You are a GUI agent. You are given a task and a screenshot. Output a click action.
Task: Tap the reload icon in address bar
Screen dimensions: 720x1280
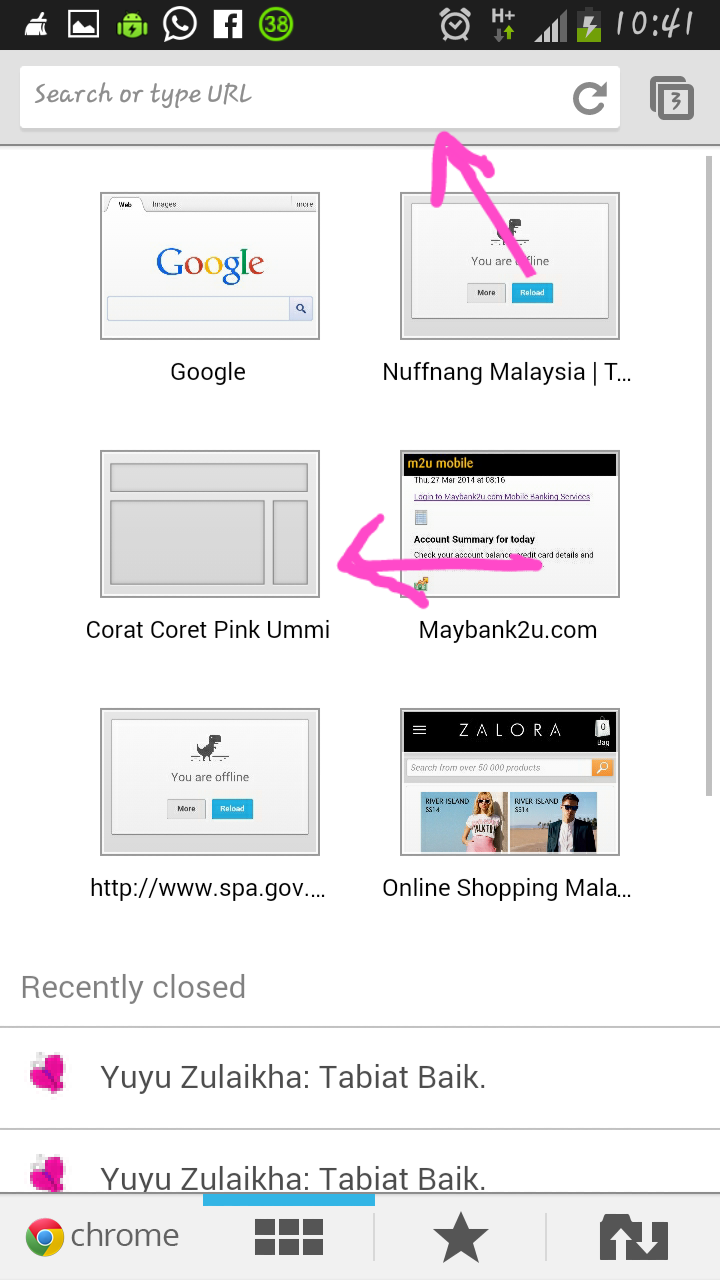(x=589, y=98)
